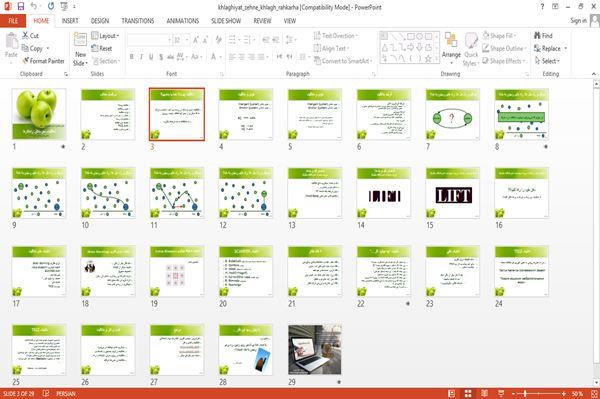Image resolution: width=600 pixels, height=399 pixels.
Task: Open Character Spacing options
Action: (181, 57)
